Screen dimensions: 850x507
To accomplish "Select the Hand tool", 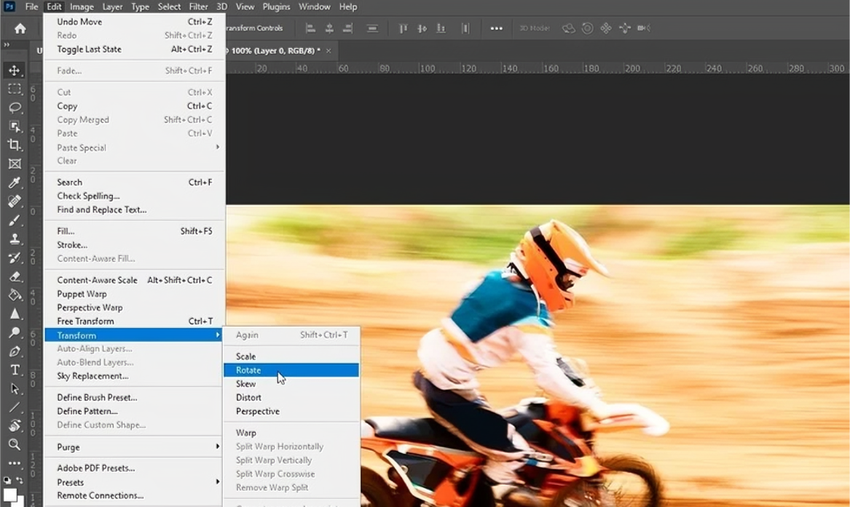I will pyautogui.click(x=15, y=426).
